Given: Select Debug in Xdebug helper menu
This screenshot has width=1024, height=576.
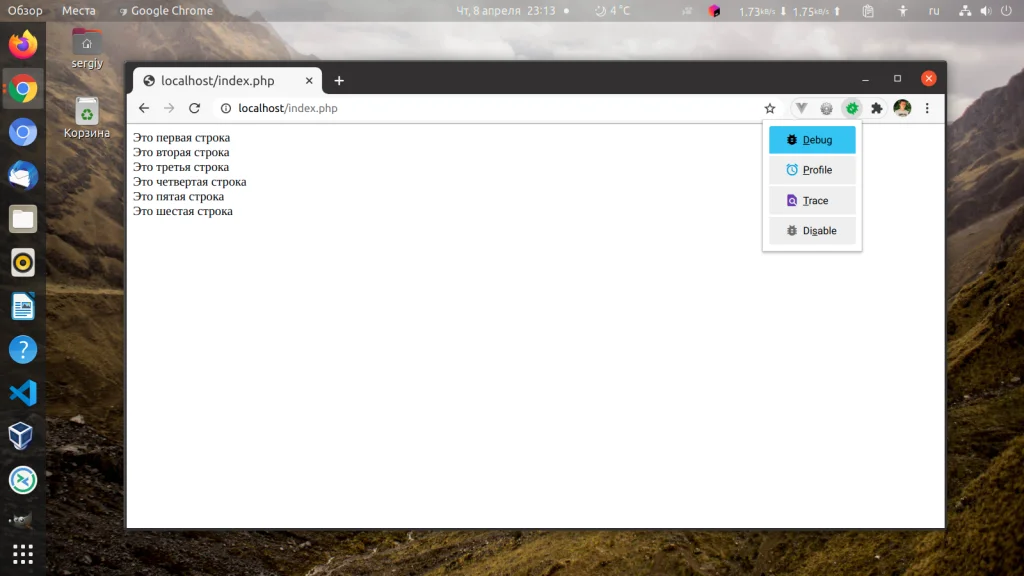Looking at the screenshot, I should click(x=812, y=140).
